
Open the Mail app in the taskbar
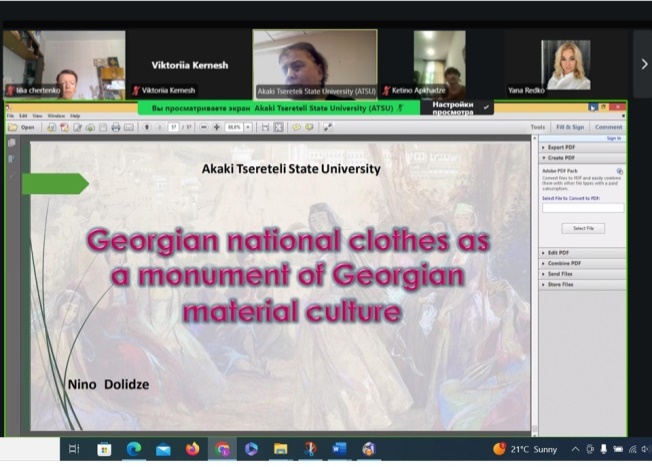tap(163, 450)
